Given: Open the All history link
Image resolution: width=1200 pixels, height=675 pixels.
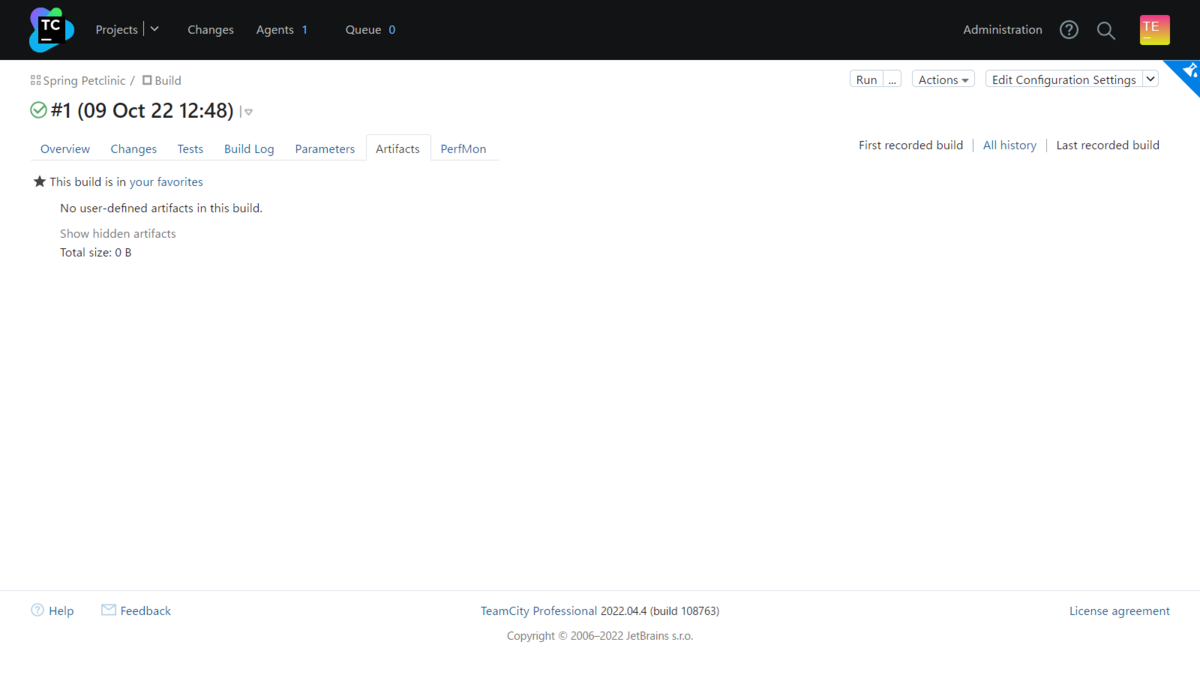Looking at the screenshot, I should (x=1009, y=145).
